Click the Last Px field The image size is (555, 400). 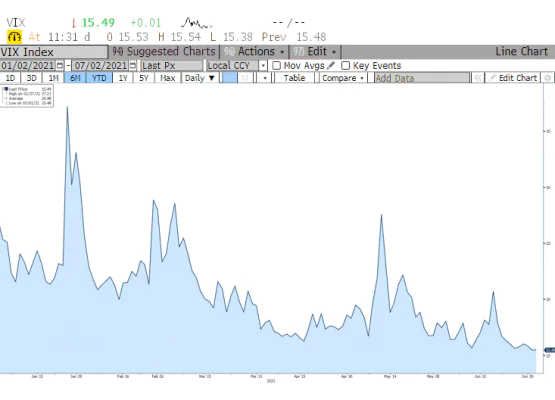point(172,65)
